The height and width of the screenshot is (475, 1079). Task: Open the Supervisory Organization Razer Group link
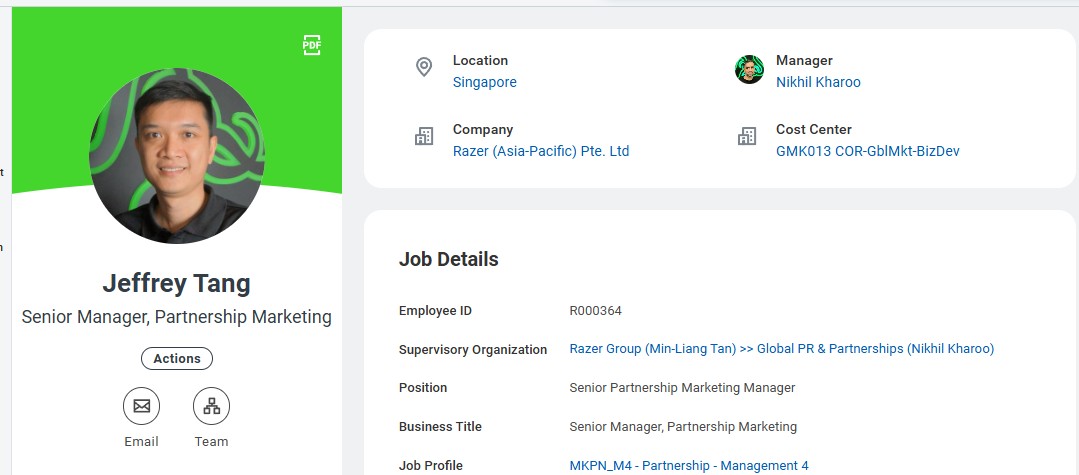(782, 349)
